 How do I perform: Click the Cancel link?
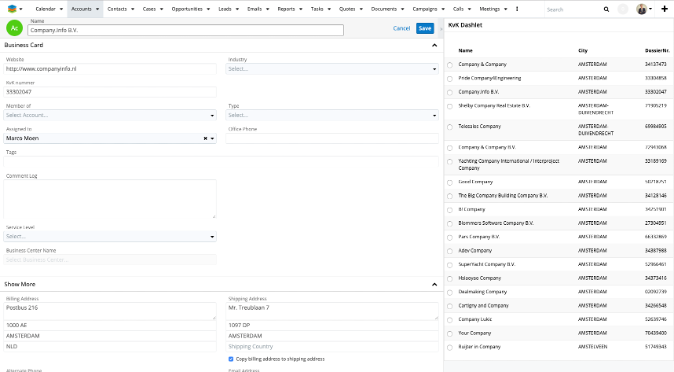pyautogui.click(x=401, y=28)
